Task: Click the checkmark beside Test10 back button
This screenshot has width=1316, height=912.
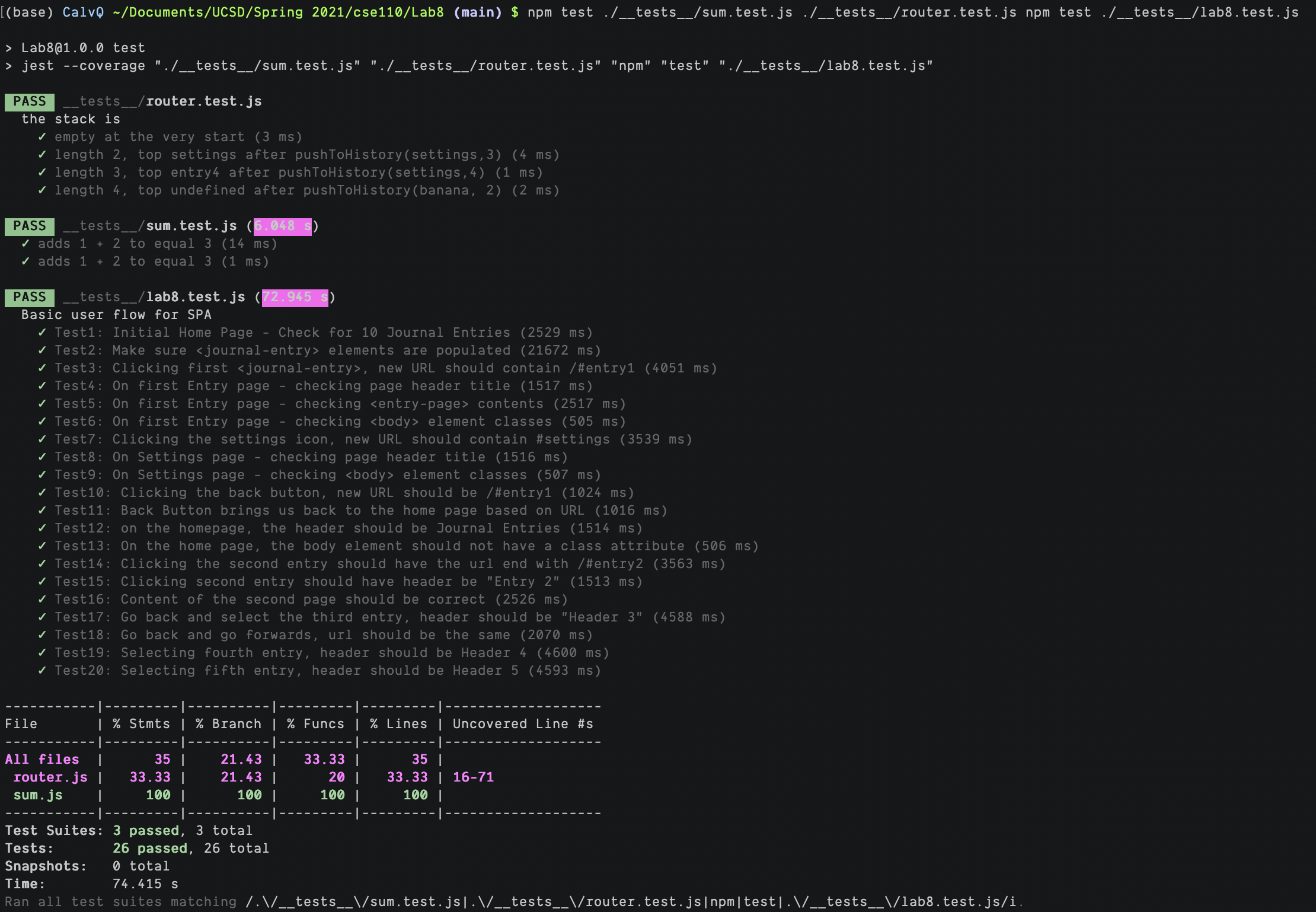Action: pyautogui.click(x=42, y=493)
